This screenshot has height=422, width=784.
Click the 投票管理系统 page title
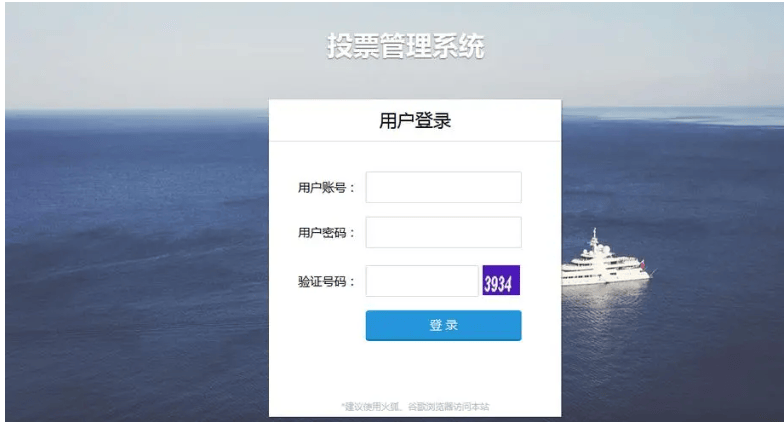405,46
